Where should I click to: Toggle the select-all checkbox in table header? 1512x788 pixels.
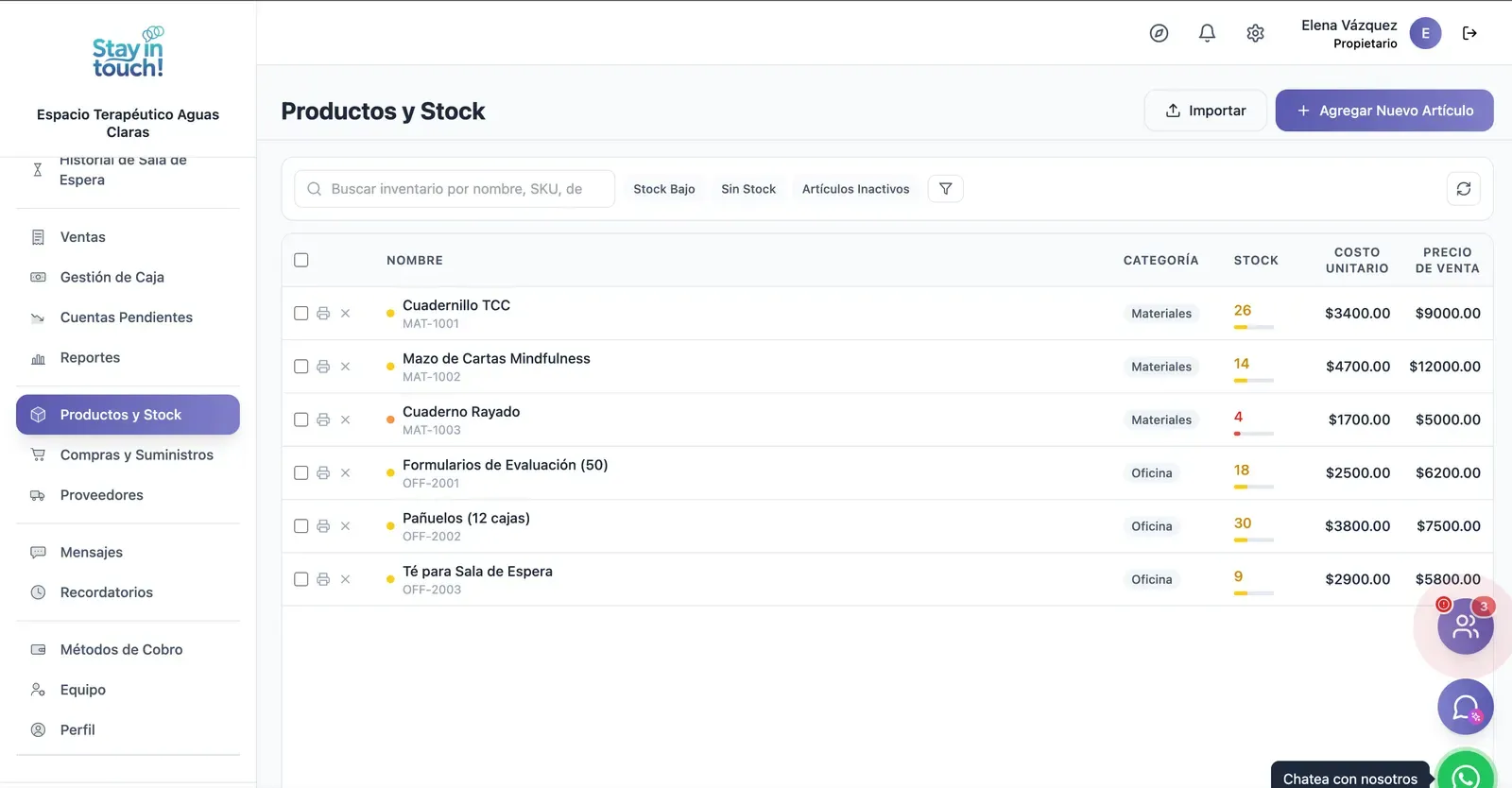pos(301,260)
